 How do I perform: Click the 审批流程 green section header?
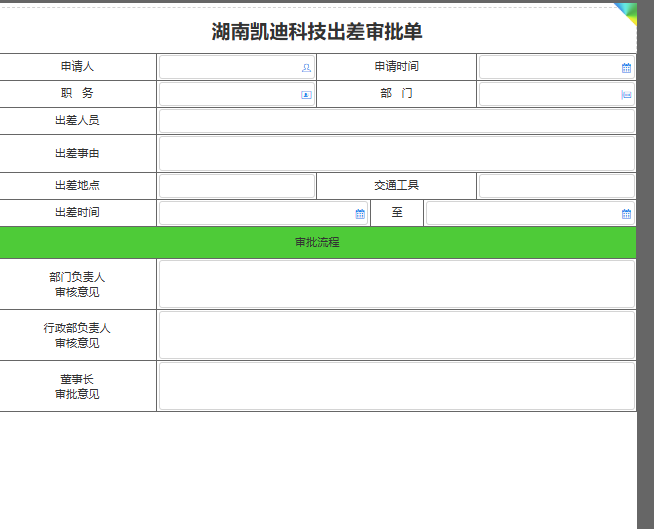317,242
